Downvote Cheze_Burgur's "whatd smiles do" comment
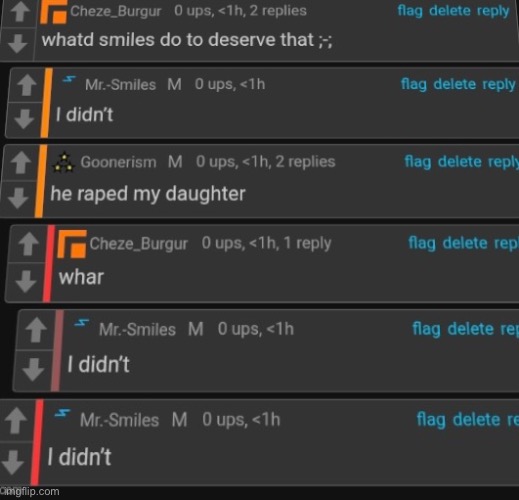This screenshot has width=519, height=500. 17,43
